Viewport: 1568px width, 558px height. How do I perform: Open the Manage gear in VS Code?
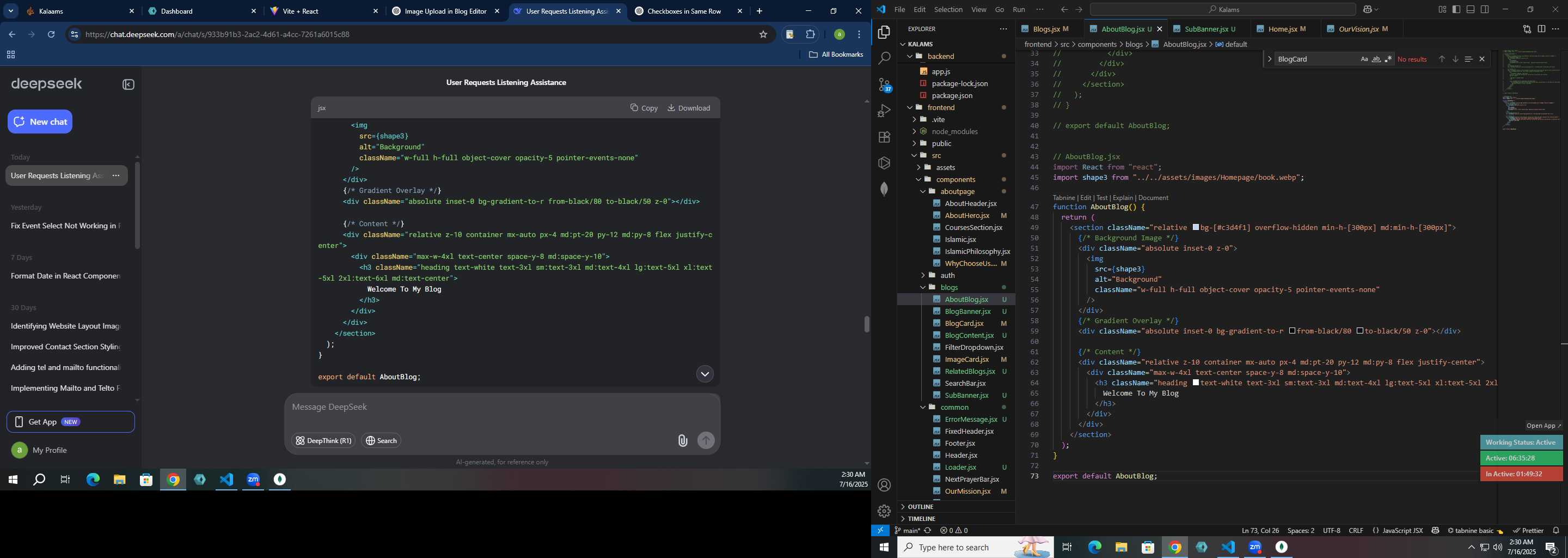click(884, 511)
